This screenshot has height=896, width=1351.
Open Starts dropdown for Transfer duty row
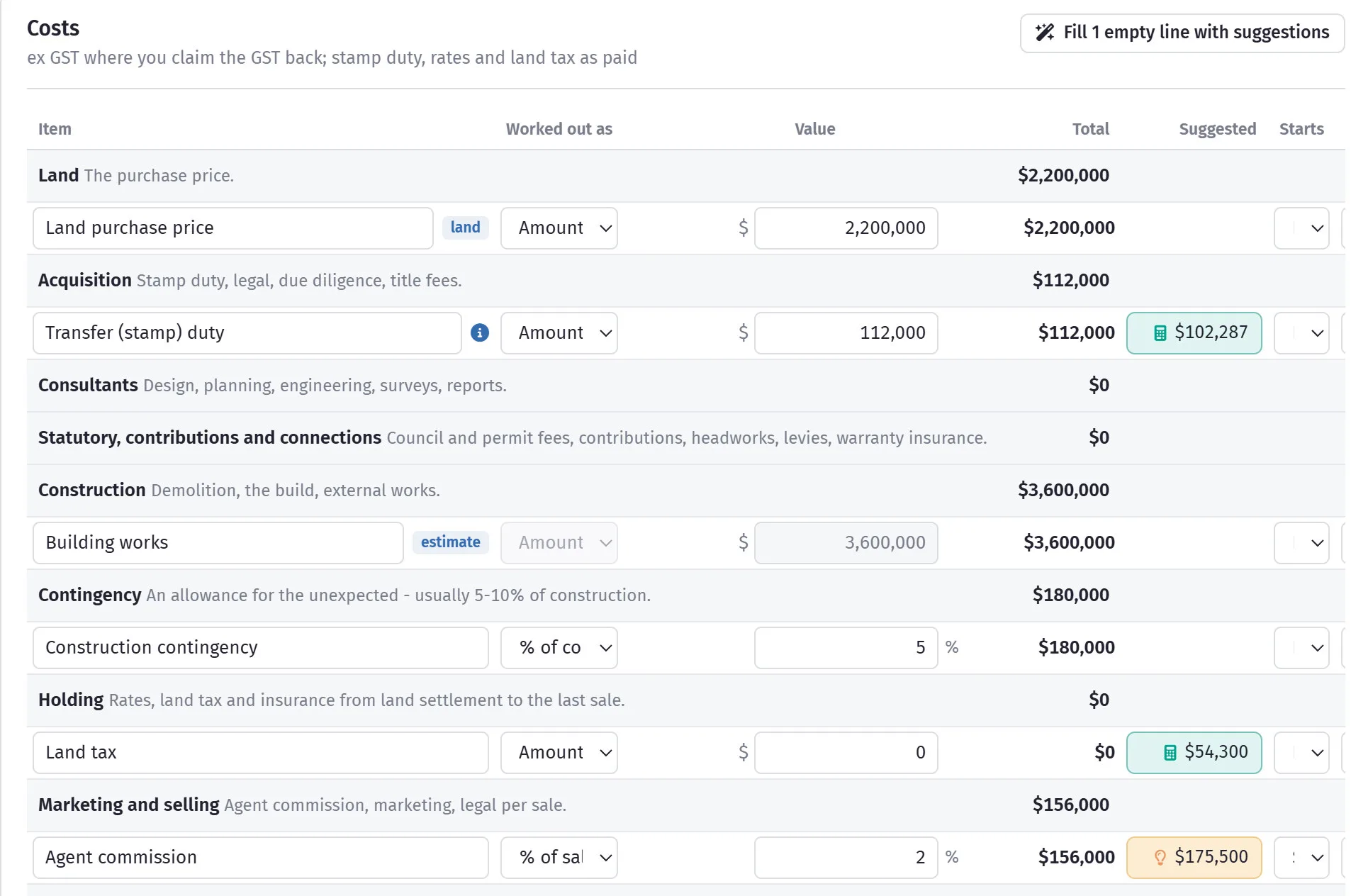[x=1301, y=332]
